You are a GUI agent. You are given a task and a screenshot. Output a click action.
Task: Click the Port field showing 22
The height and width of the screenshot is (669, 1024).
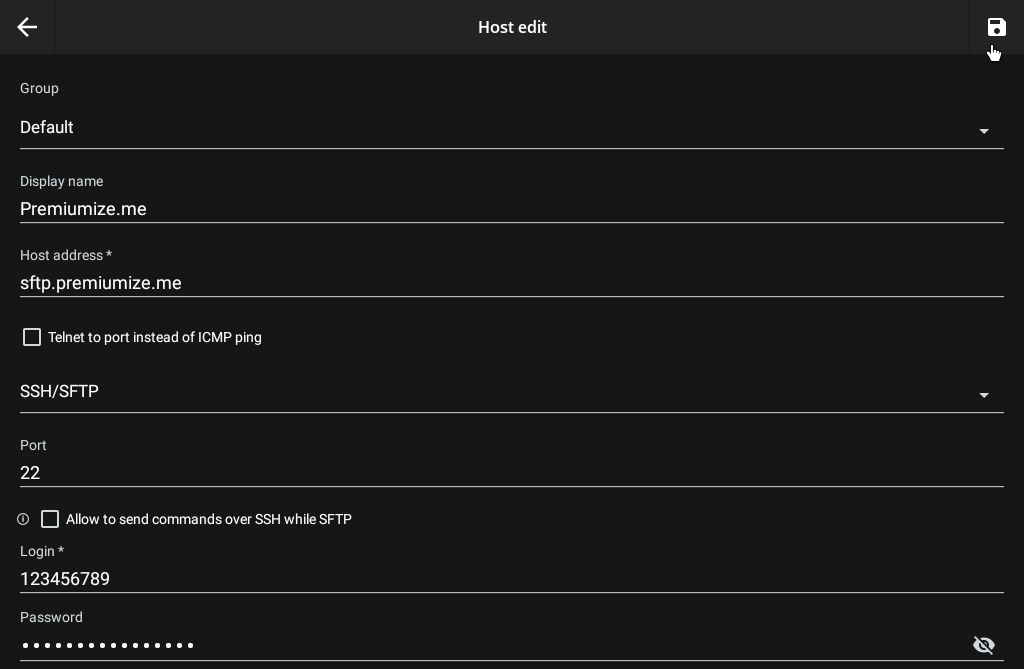(511, 473)
